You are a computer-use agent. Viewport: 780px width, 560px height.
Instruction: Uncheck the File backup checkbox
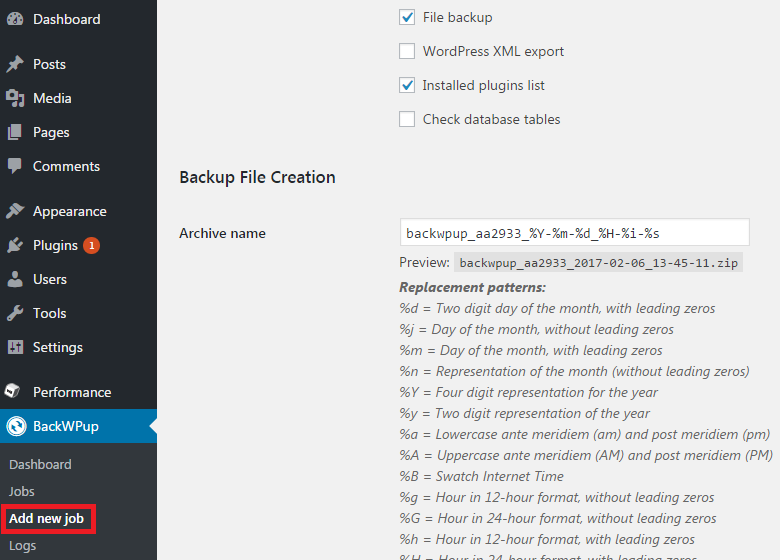[x=407, y=17]
